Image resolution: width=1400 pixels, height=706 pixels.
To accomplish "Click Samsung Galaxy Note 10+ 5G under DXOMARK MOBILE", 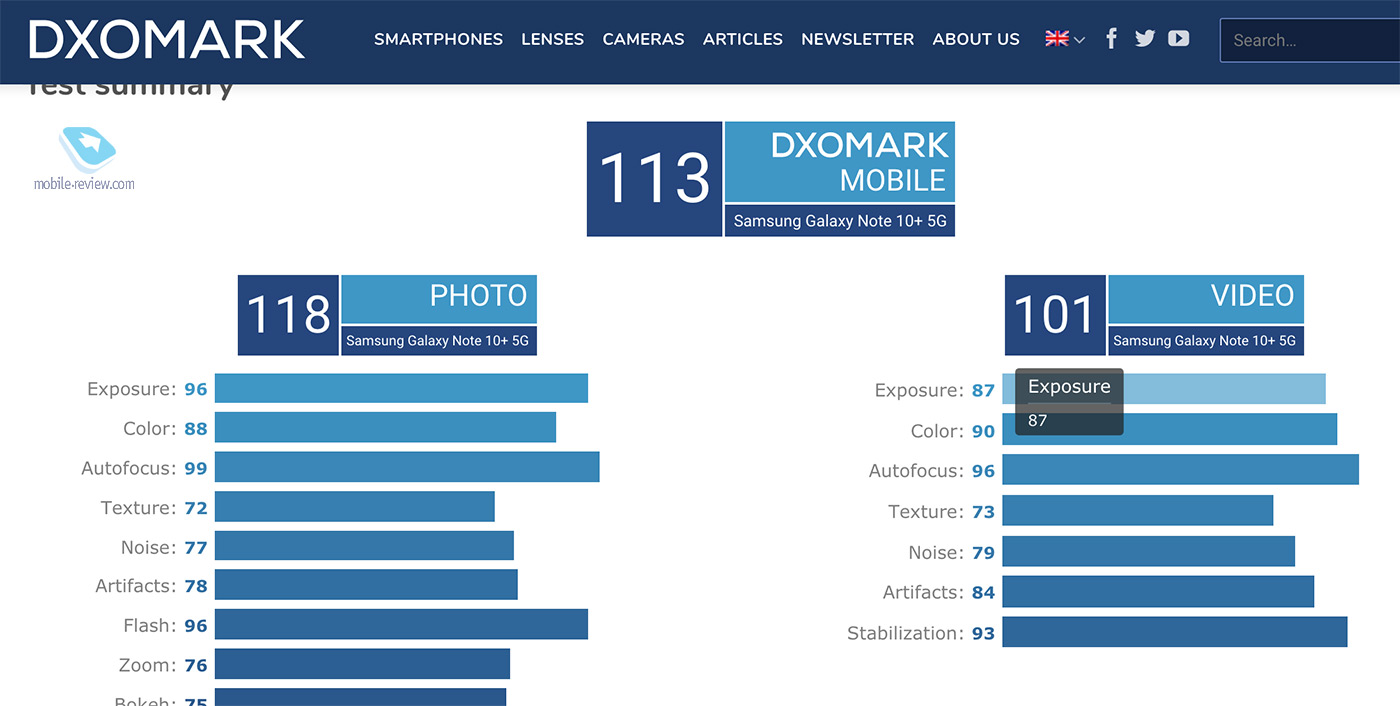I will pos(840,221).
